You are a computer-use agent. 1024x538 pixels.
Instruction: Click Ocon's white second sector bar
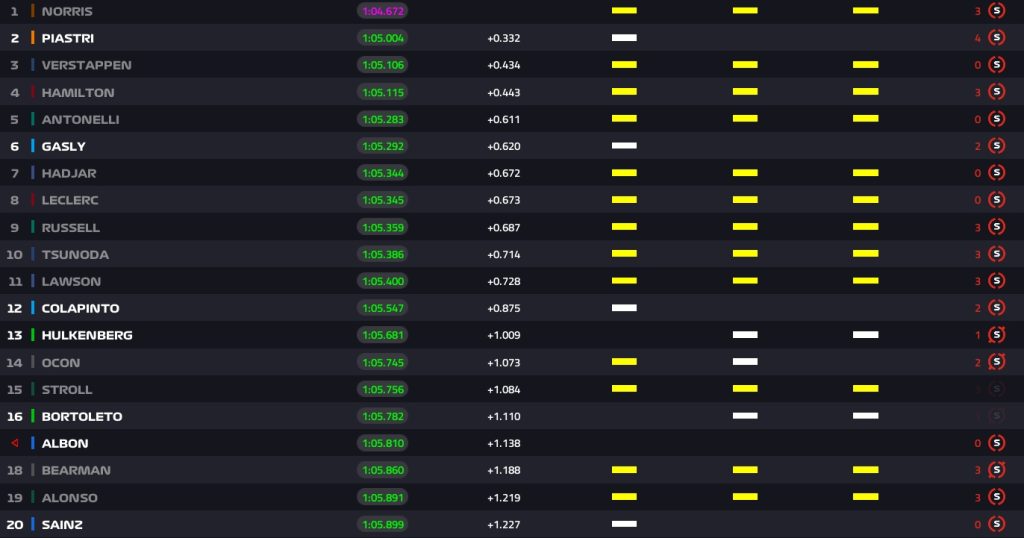tap(745, 361)
